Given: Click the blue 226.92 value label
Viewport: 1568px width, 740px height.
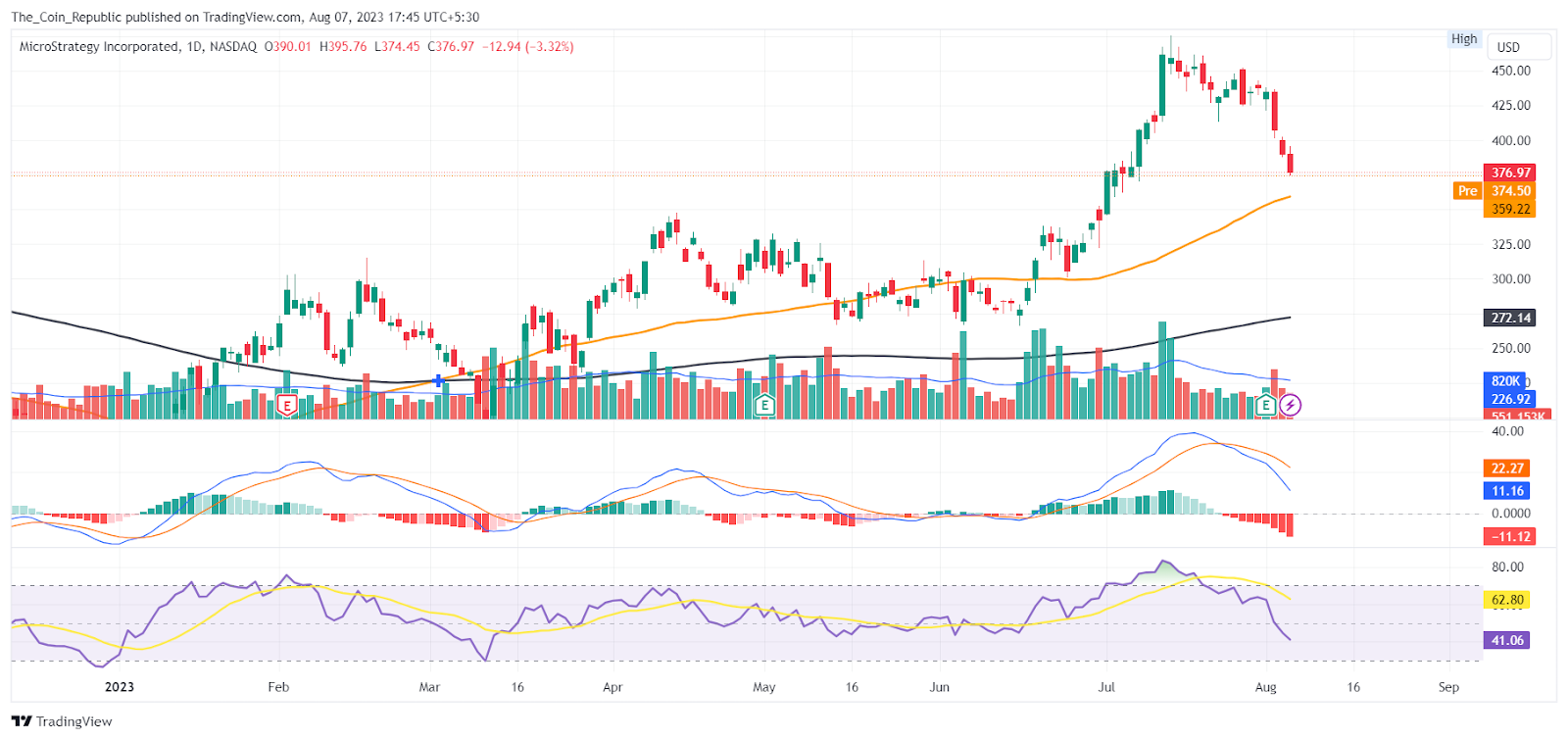Looking at the screenshot, I should (1510, 399).
